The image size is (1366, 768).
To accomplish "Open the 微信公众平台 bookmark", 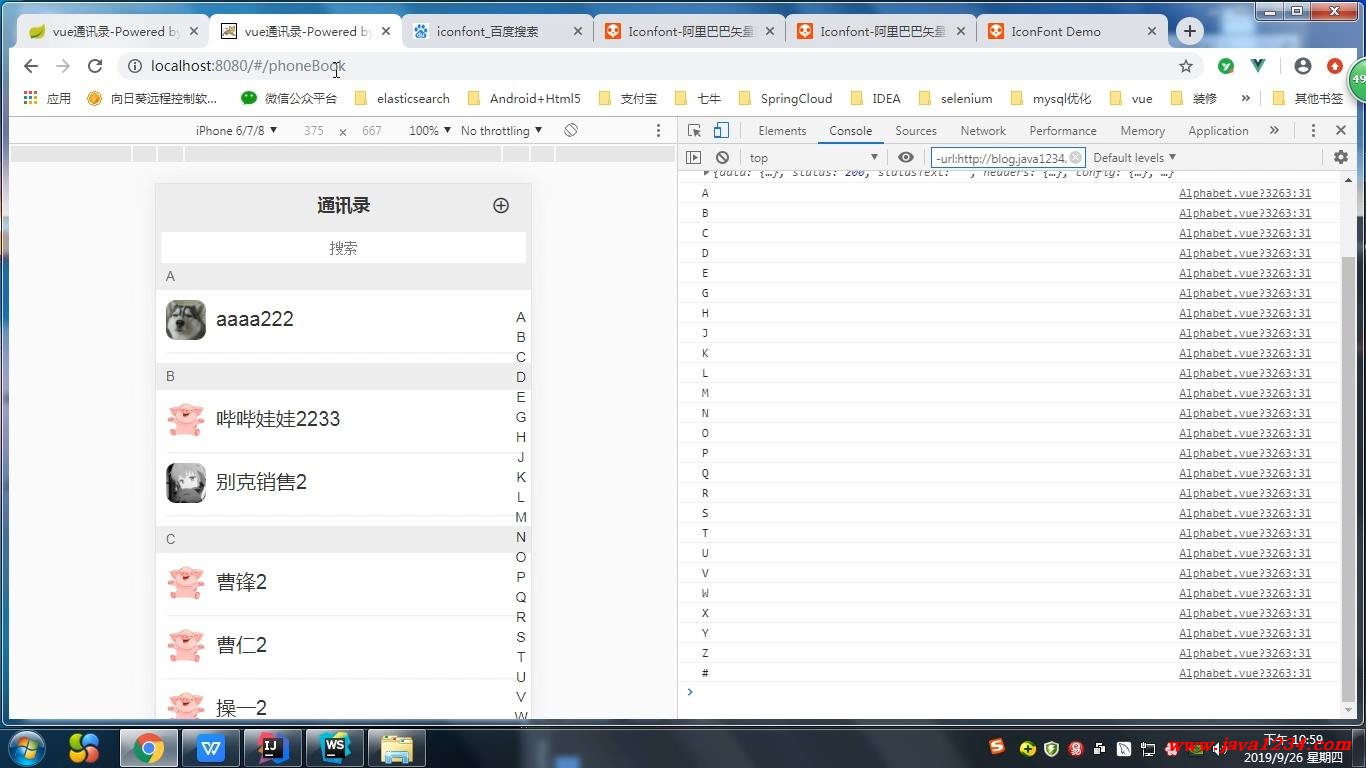I will click(290, 98).
